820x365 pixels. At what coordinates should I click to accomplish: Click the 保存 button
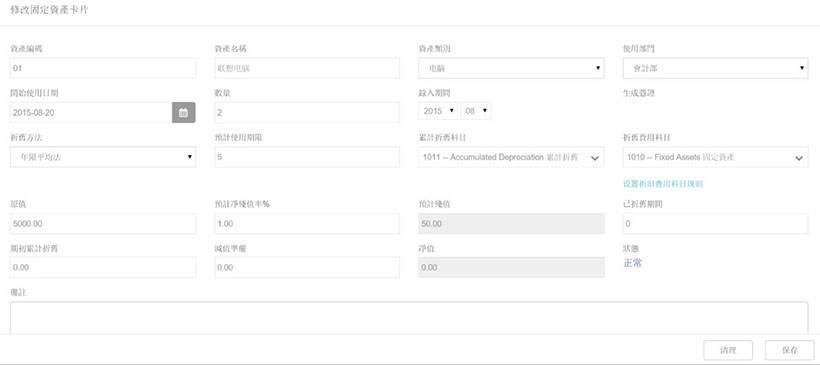(x=790, y=350)
